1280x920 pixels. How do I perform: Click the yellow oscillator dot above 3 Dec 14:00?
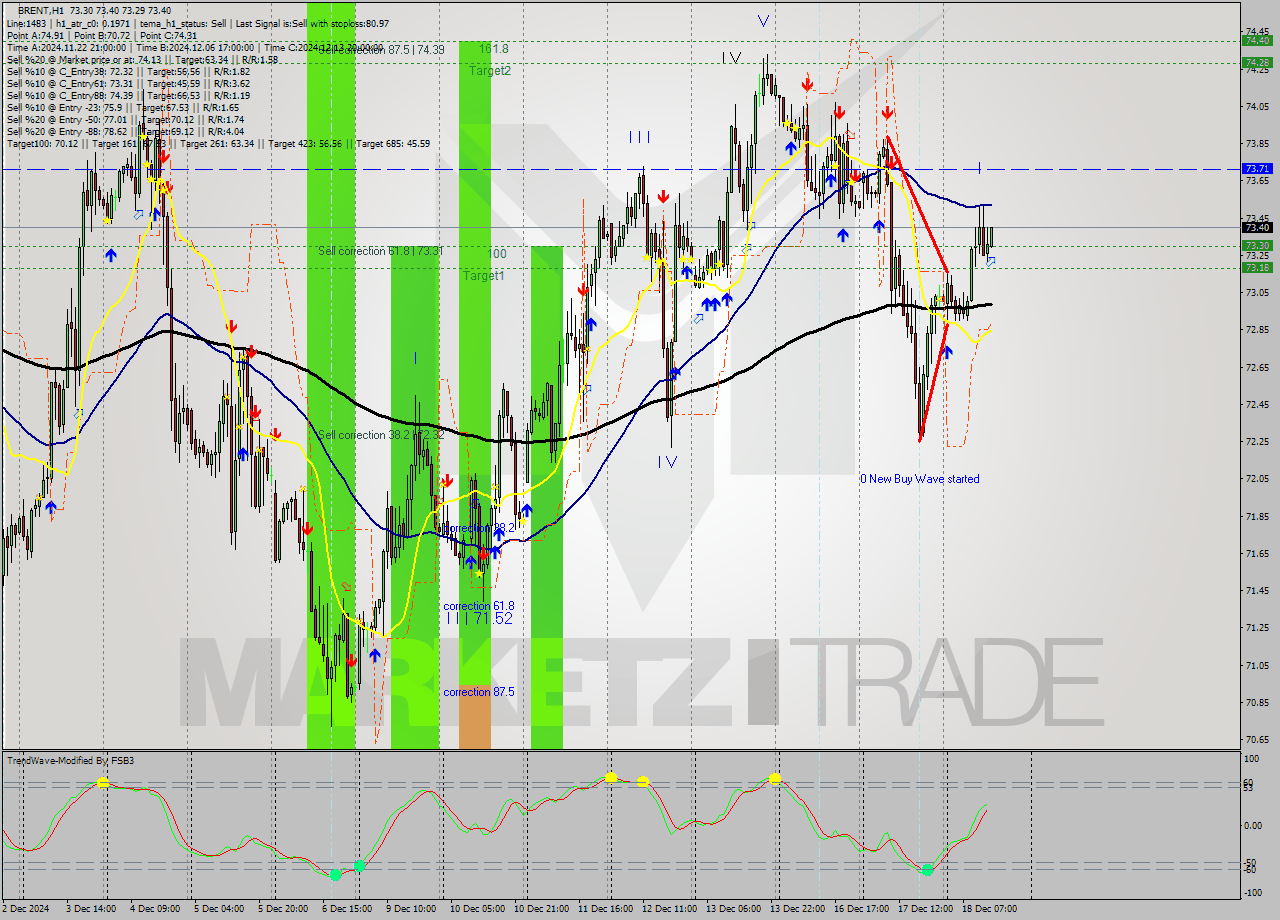pos(102,783)
